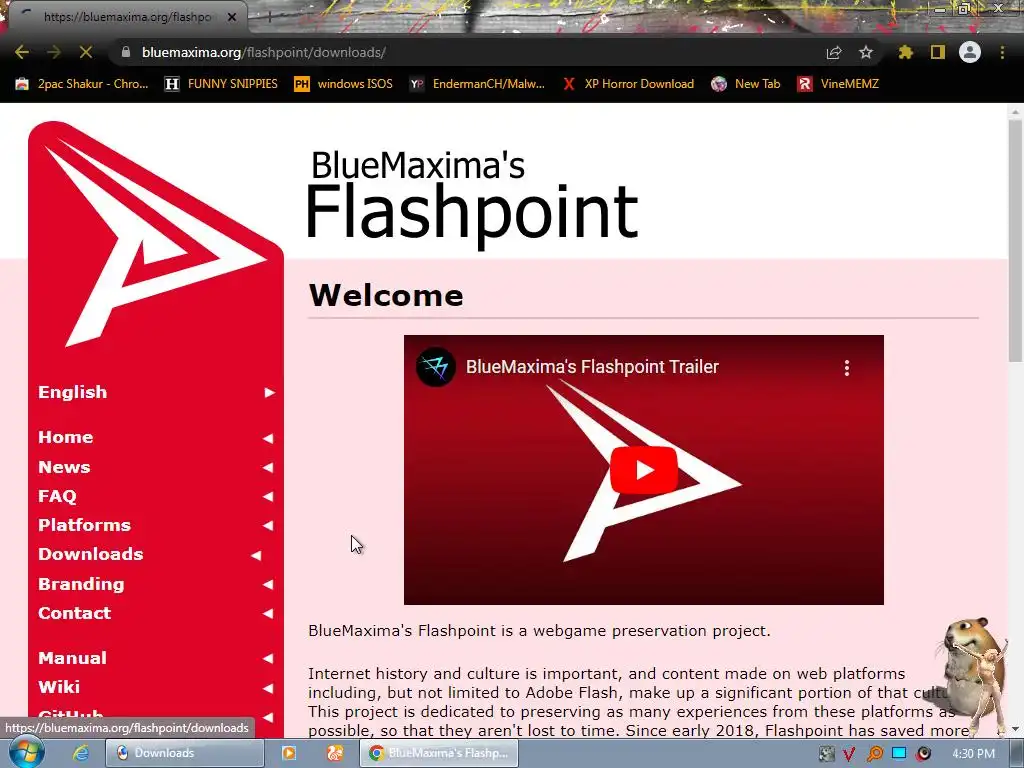Image resolution: width=1024 pixels, height=768 pixels.
Task: Click the arrow beside Contact
Action: point(268,614)
